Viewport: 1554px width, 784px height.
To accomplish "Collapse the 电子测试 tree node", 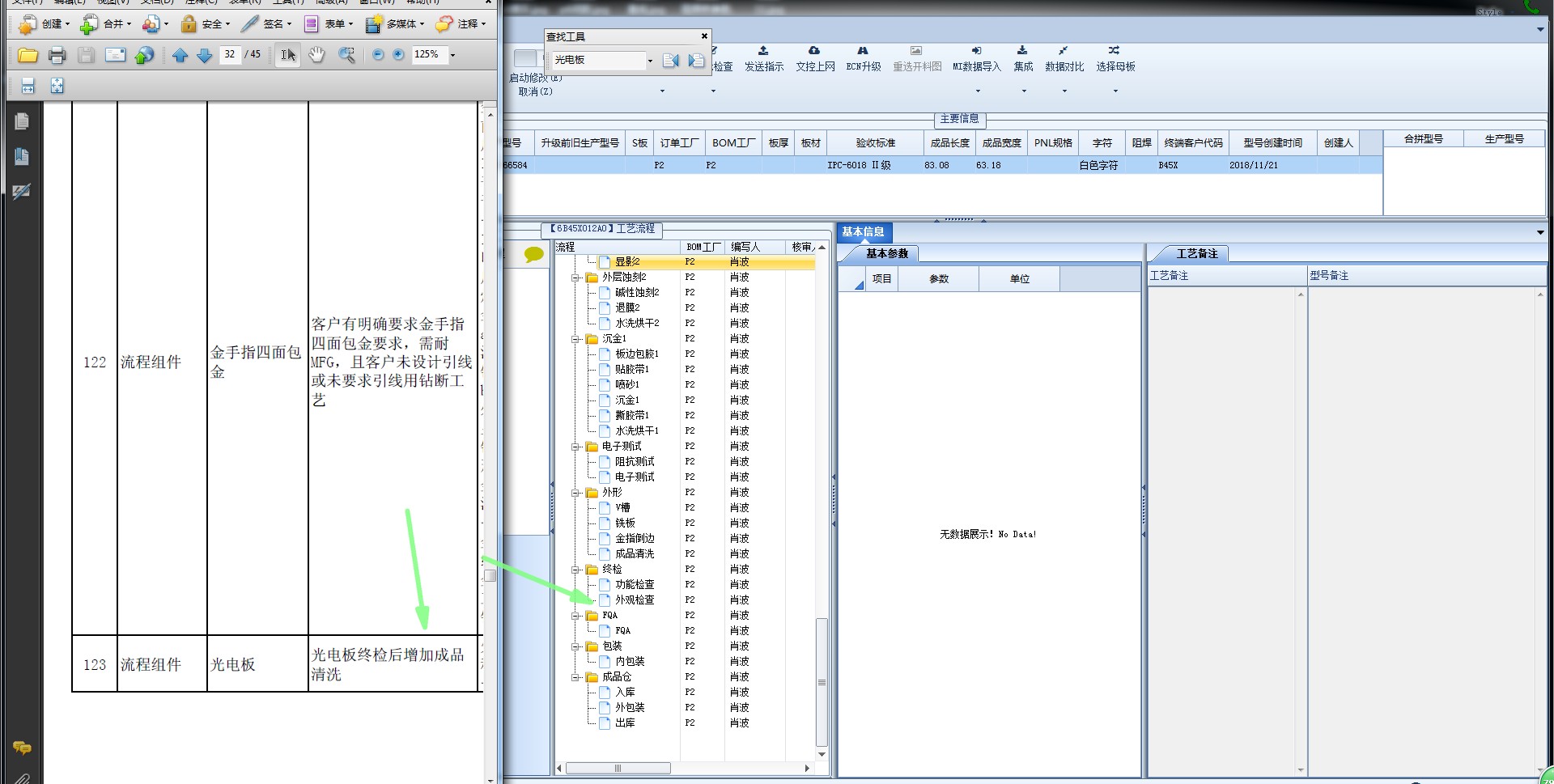I will click(575, 447).
